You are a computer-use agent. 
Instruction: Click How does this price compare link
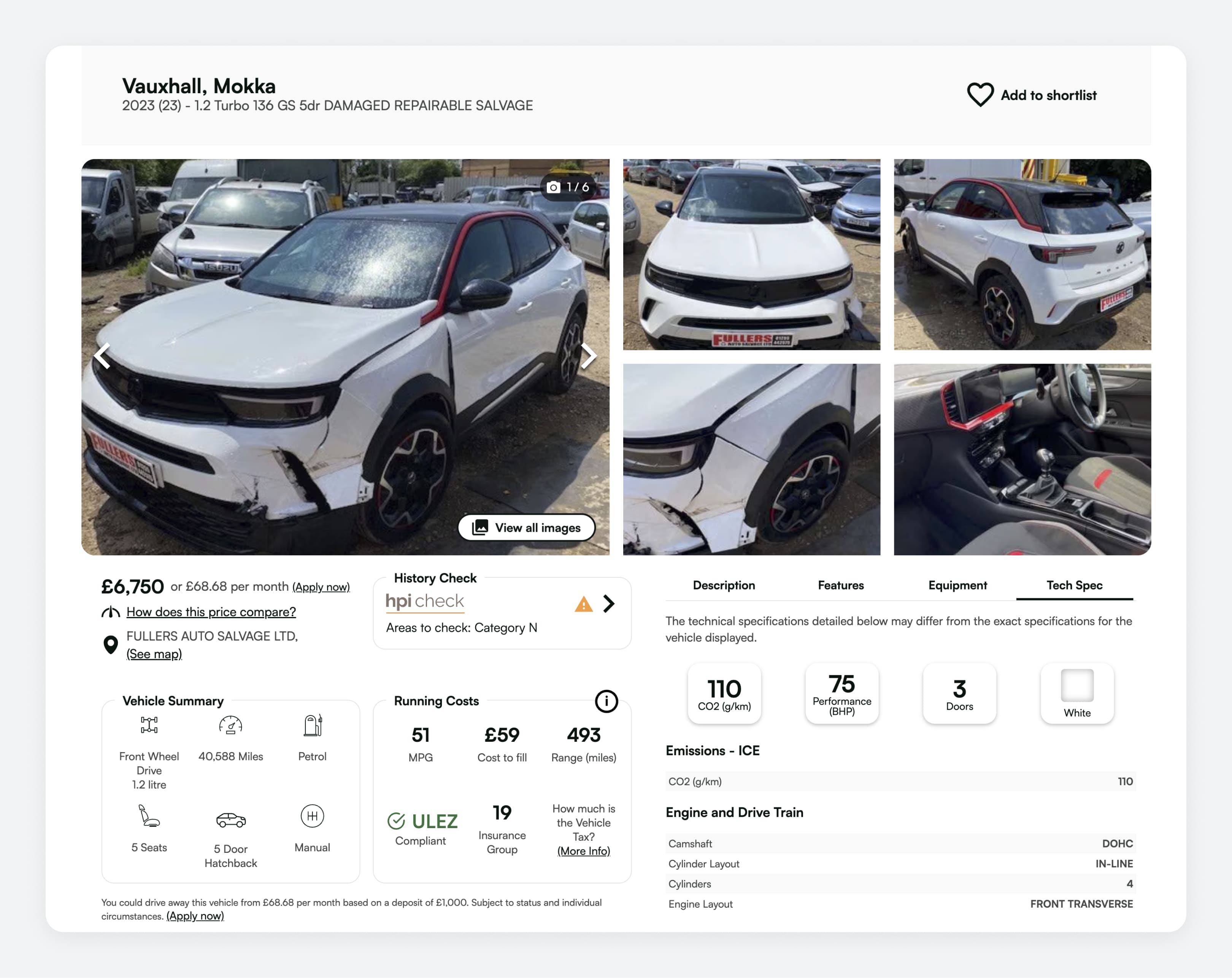click(211, 612)
